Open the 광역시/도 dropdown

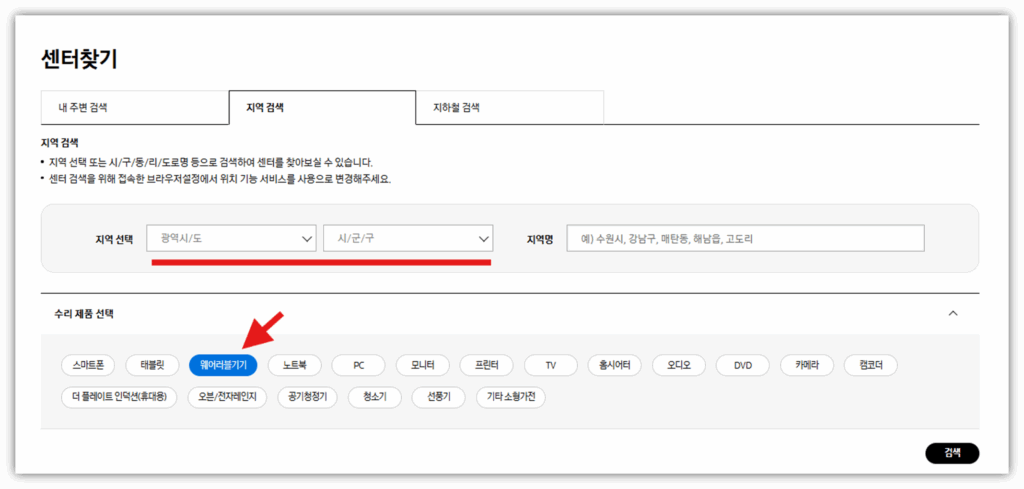point(232,238)
